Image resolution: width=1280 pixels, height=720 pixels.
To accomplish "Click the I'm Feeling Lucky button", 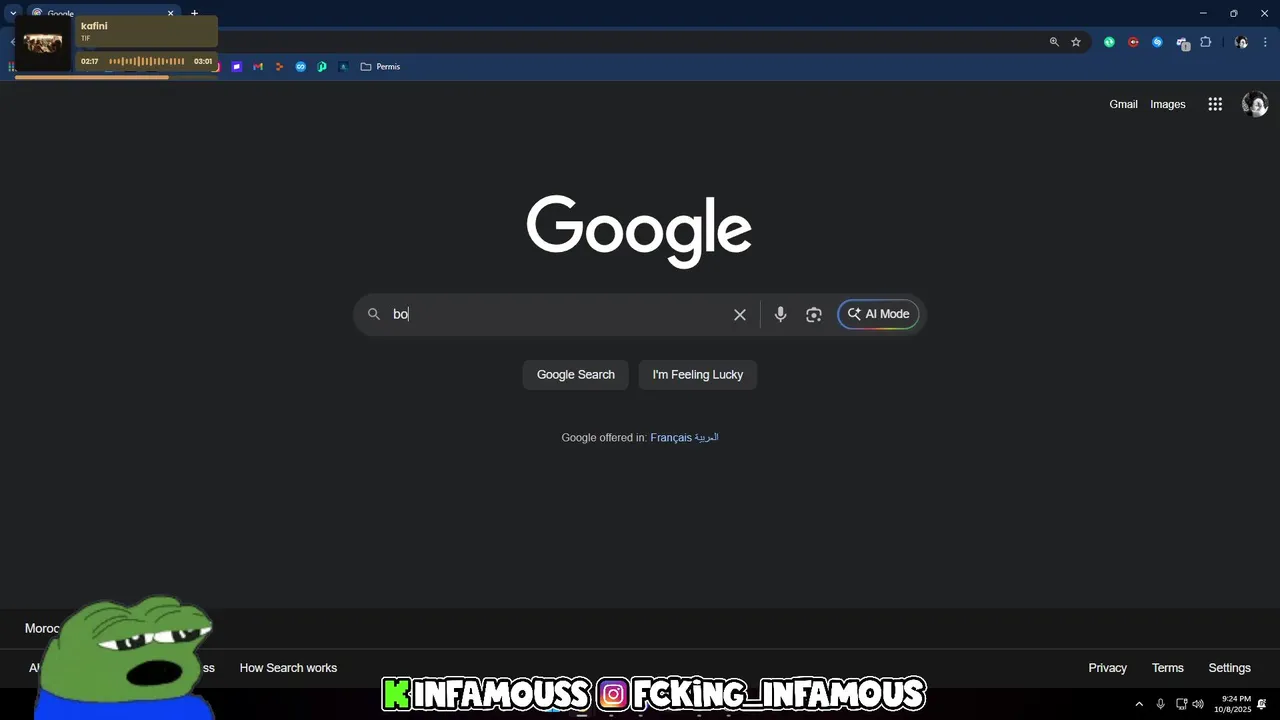I will click(698, 375).
